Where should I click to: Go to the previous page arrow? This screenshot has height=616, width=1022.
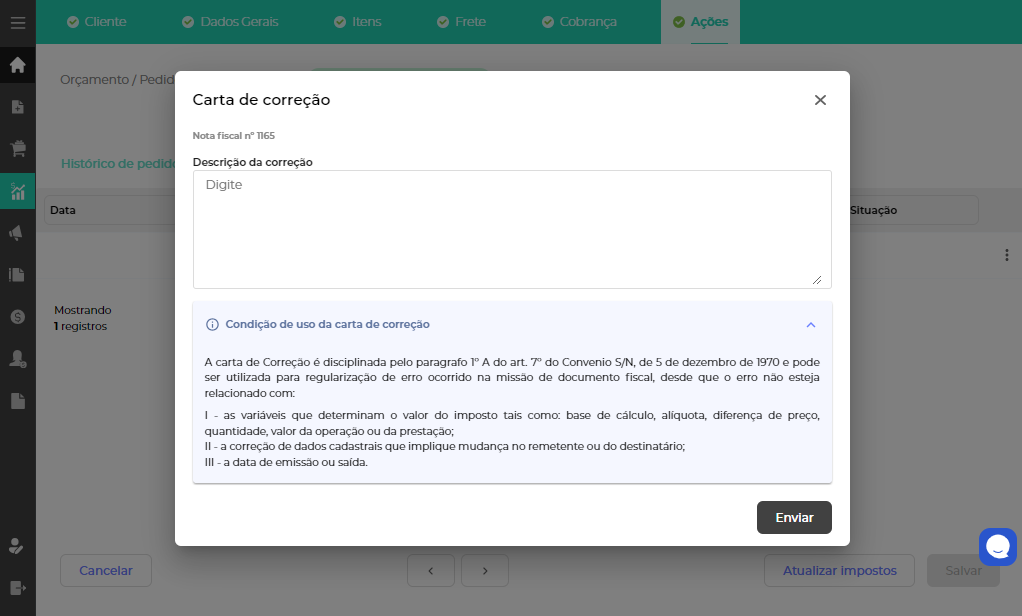pos(432,570)
